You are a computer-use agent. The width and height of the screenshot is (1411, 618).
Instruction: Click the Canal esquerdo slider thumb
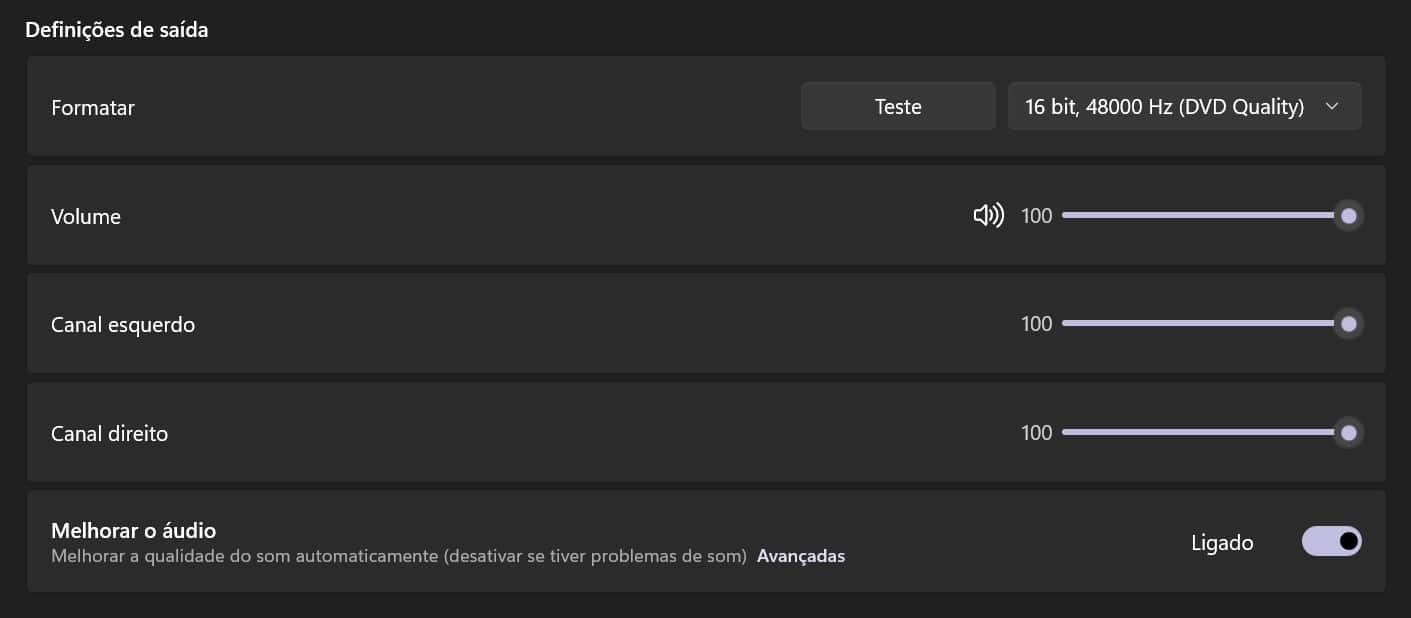(1348, 324)
